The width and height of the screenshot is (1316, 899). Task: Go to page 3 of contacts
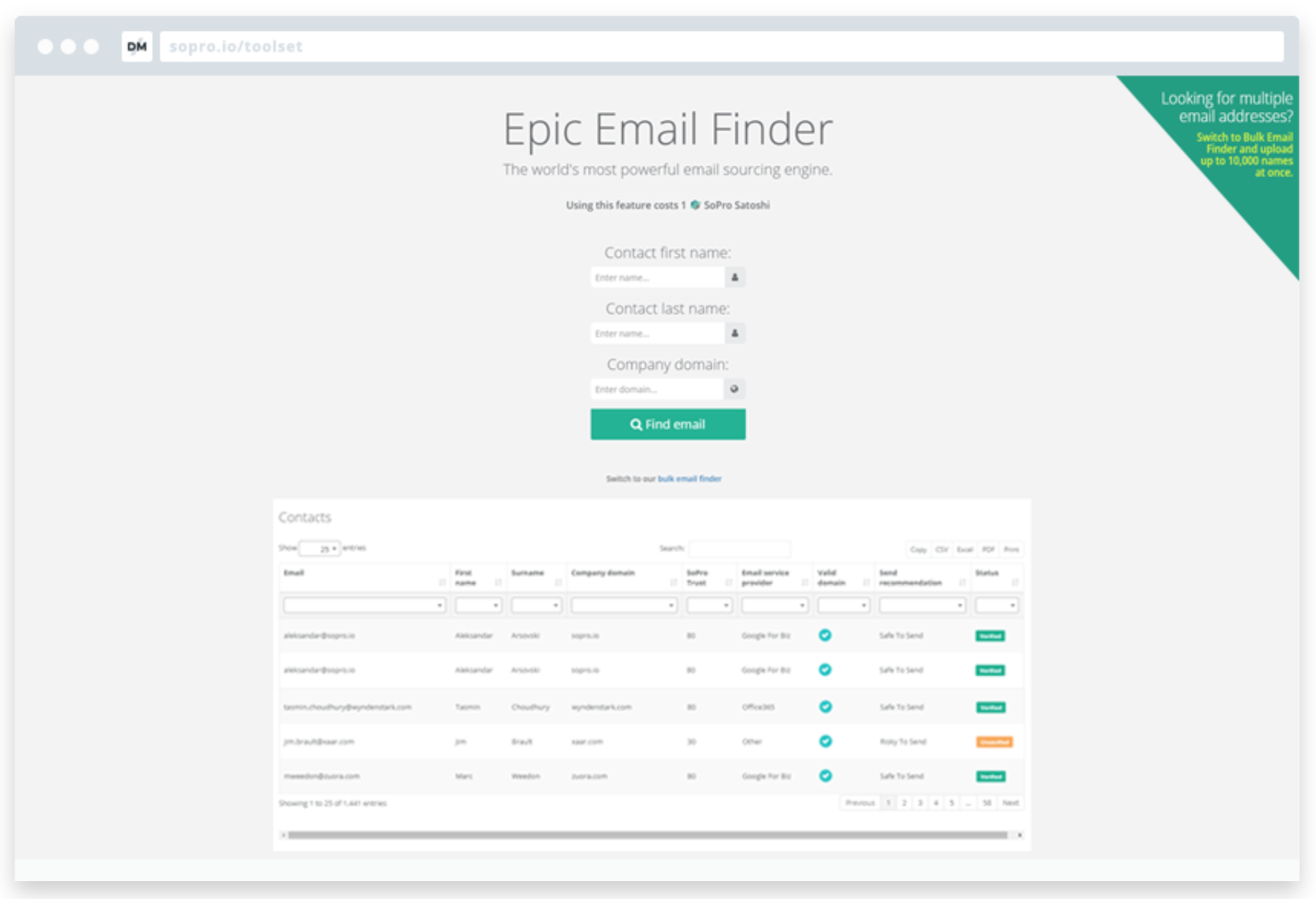[920, 803]
